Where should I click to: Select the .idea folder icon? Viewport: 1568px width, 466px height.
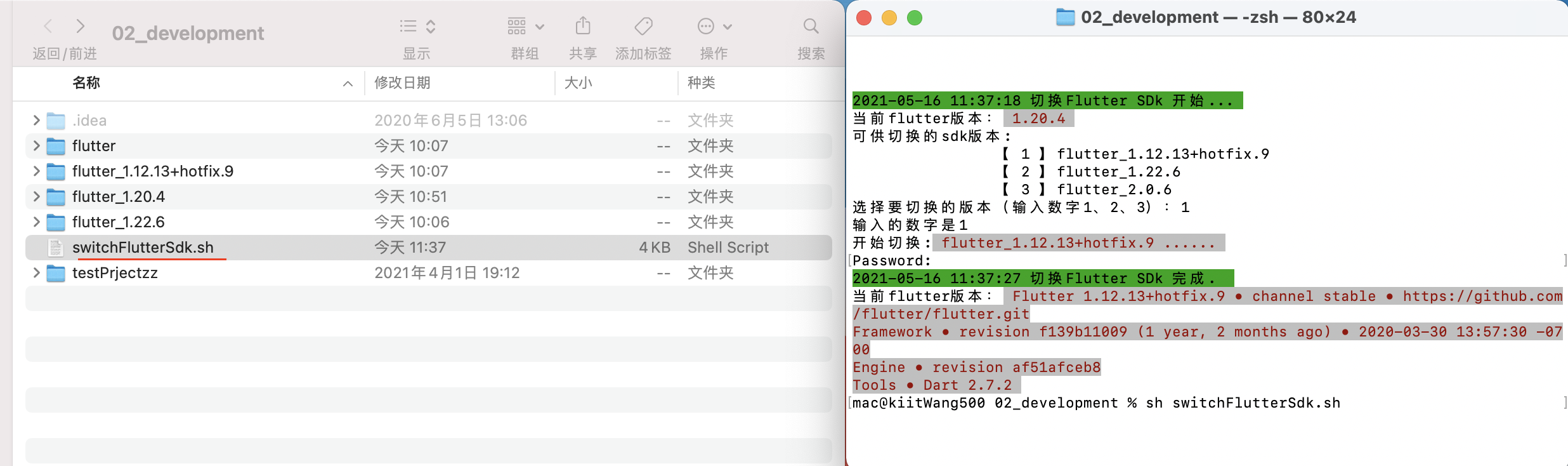click(x=56, y=121)
